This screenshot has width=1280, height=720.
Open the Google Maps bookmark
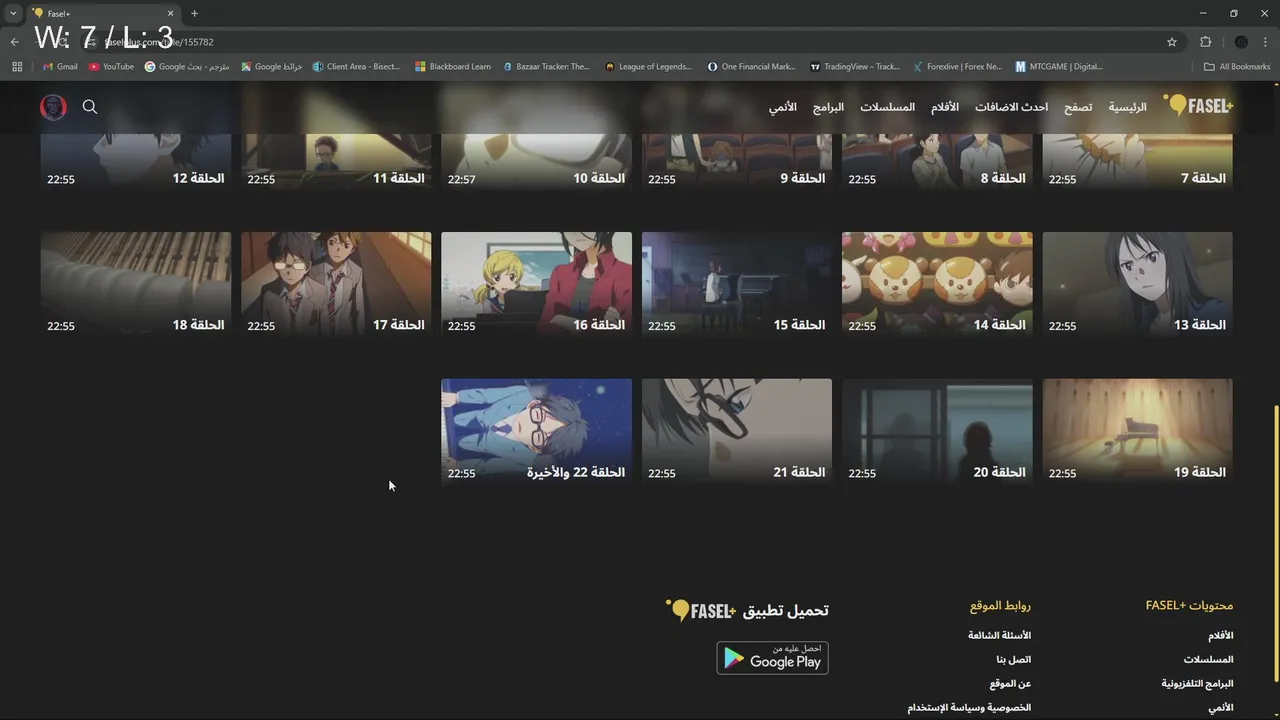point(271,67)
